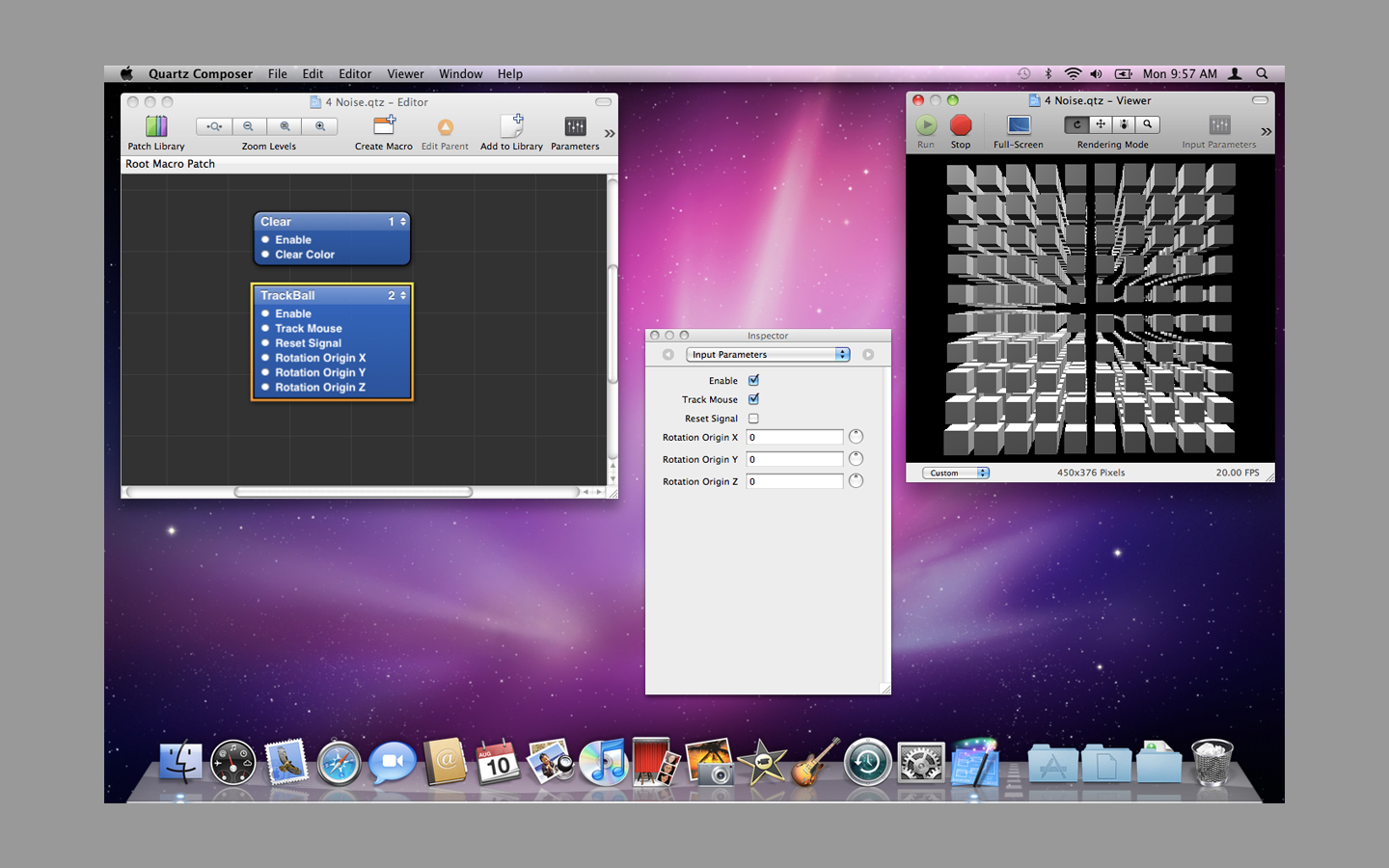Launch GarageBand from the Dock
Viewport: 1389px width, 868px height.
(x=815, y=762)
